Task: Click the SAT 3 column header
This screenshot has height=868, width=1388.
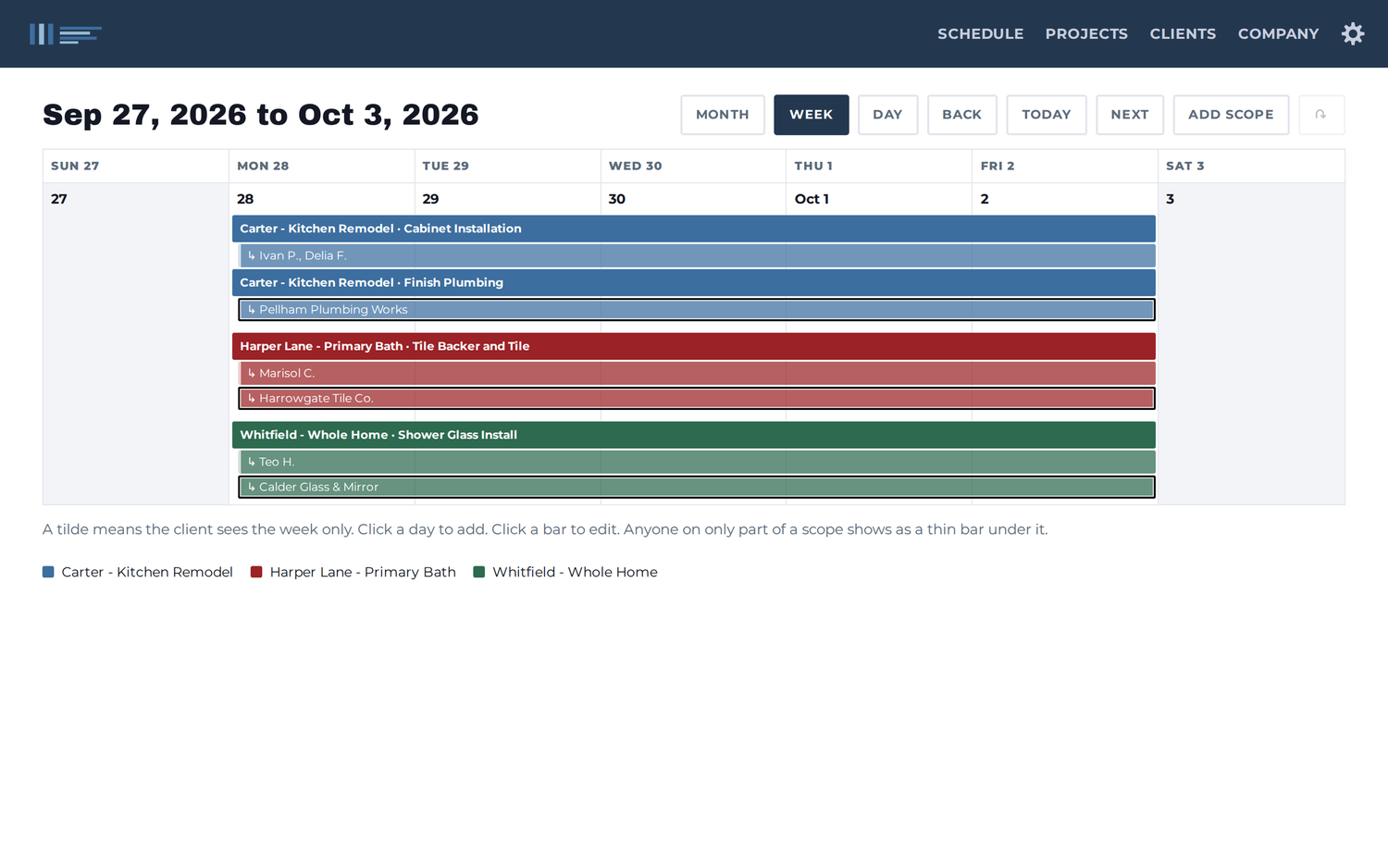Action: coord(1252,167)
